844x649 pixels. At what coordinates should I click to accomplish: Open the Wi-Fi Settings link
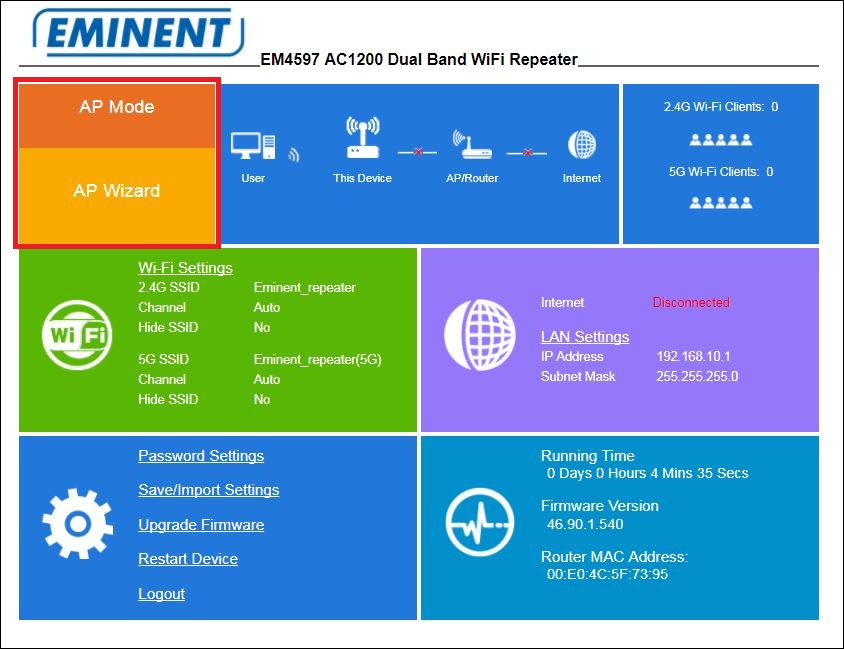(x=185, y=267)
